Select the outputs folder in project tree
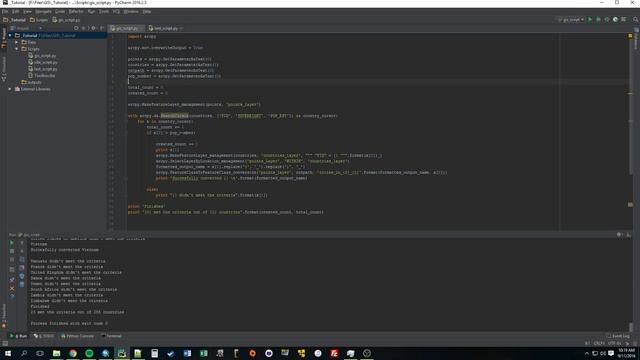640x360 pixels. click(31, 82)
